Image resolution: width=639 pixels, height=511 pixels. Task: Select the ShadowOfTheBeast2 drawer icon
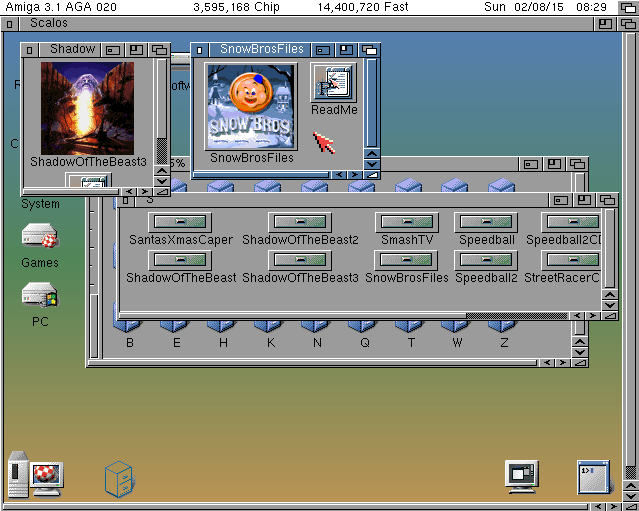[300, 222]
